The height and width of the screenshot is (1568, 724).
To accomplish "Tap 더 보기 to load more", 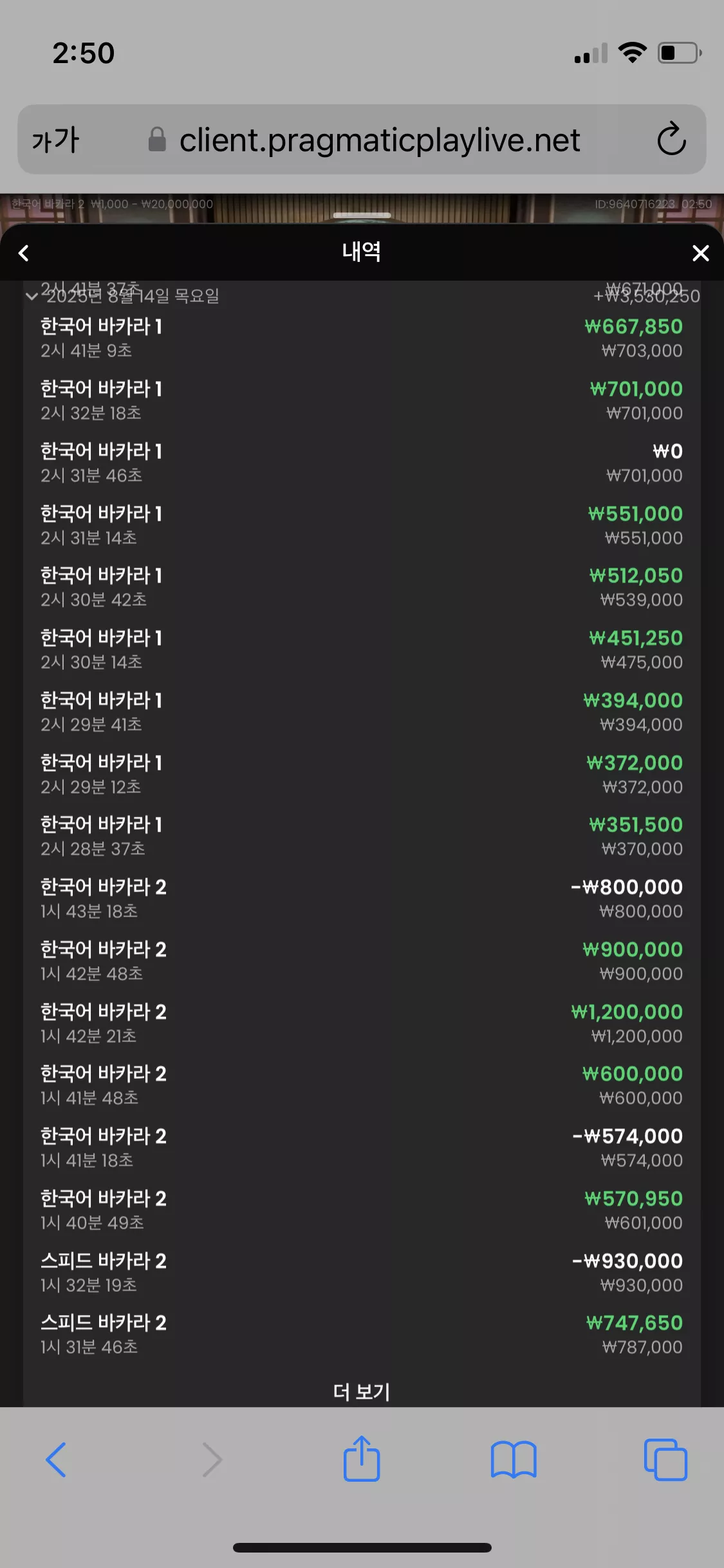I will pos(362,1392).
